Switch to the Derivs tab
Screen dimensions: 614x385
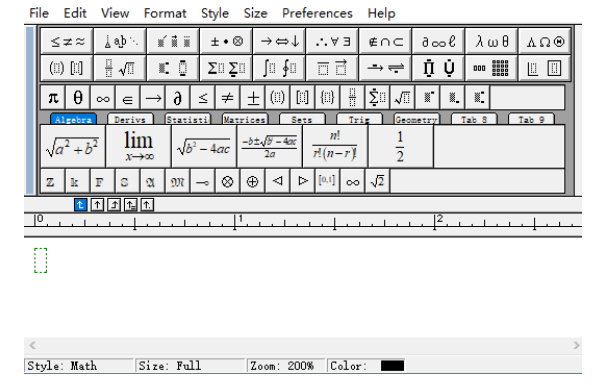tap(130, 119)
